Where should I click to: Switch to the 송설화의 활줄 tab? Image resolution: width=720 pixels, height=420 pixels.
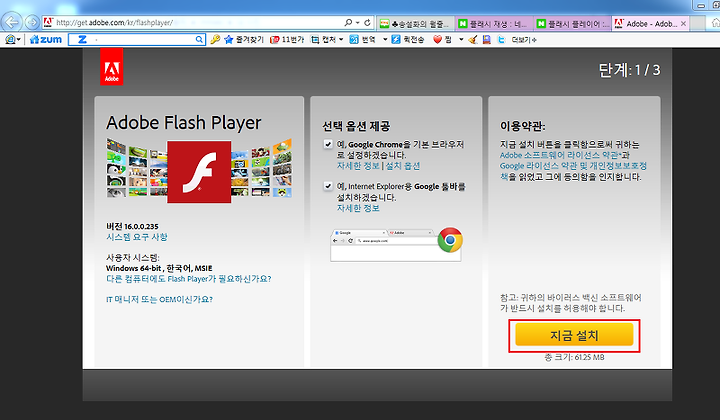pyautogui.click(x=416, y=23)
